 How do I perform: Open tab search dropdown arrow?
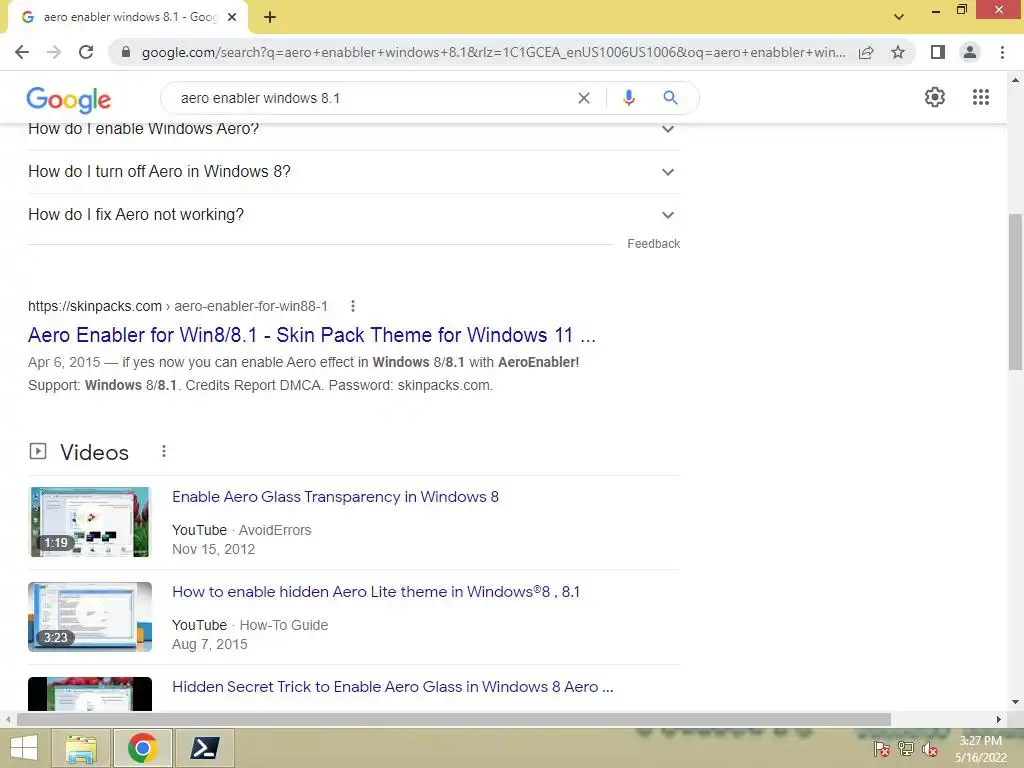tap(899, 17)
